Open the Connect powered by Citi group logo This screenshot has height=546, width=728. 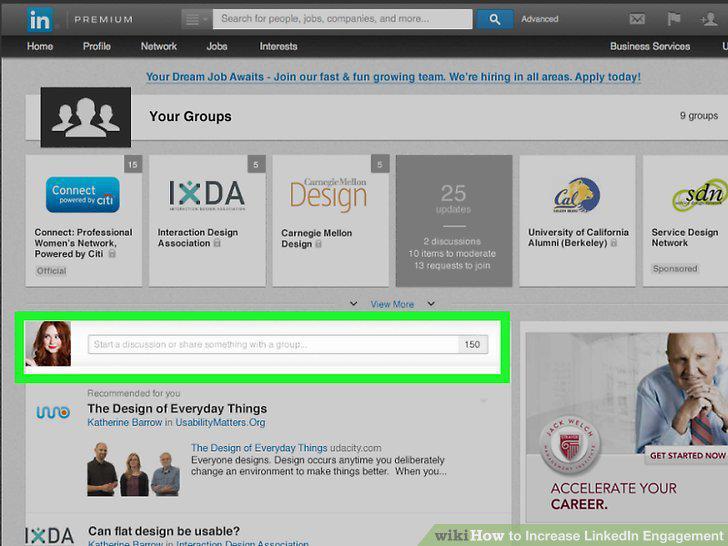(83, 195)
